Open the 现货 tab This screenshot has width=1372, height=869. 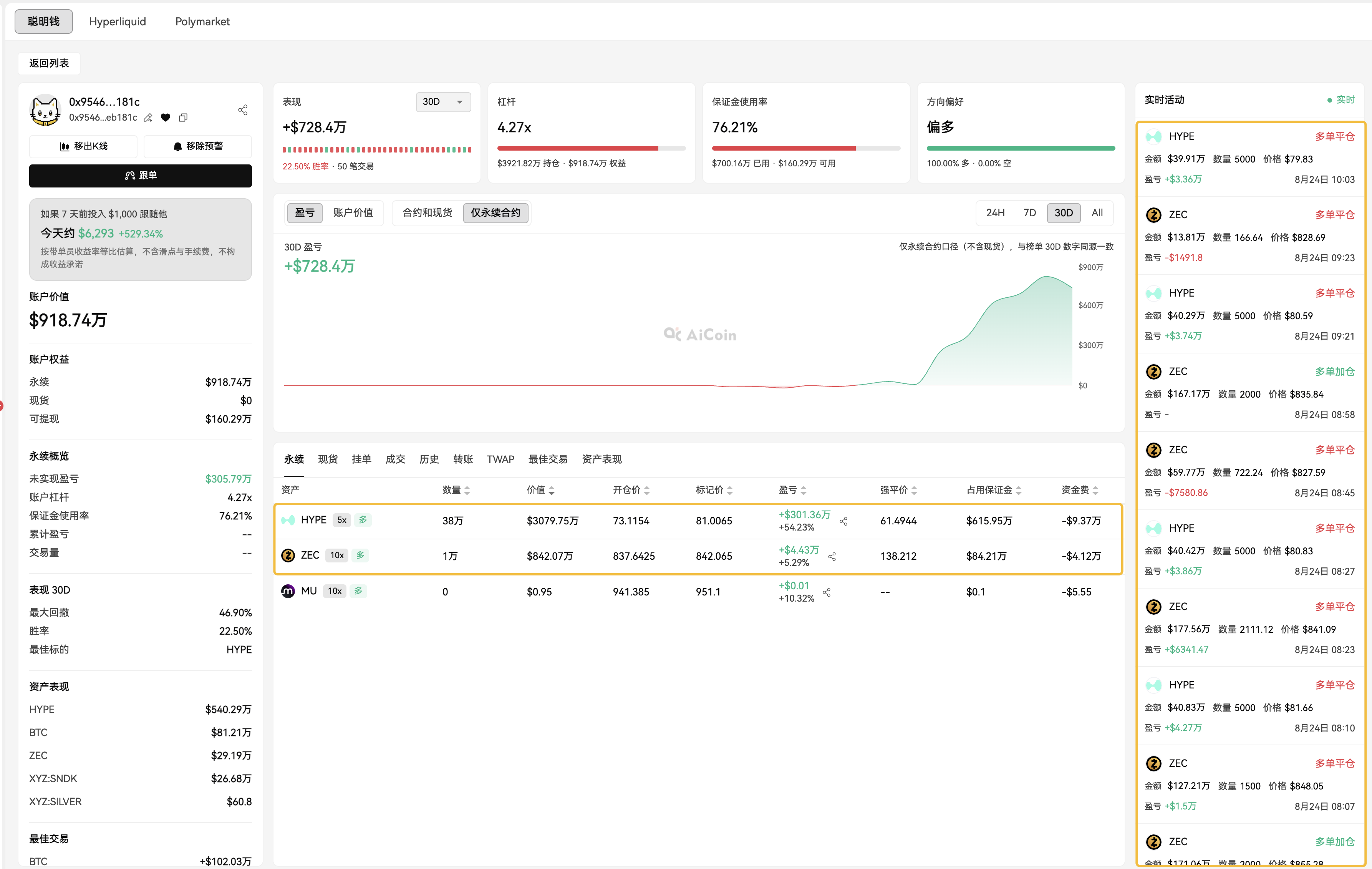[328, 459]
